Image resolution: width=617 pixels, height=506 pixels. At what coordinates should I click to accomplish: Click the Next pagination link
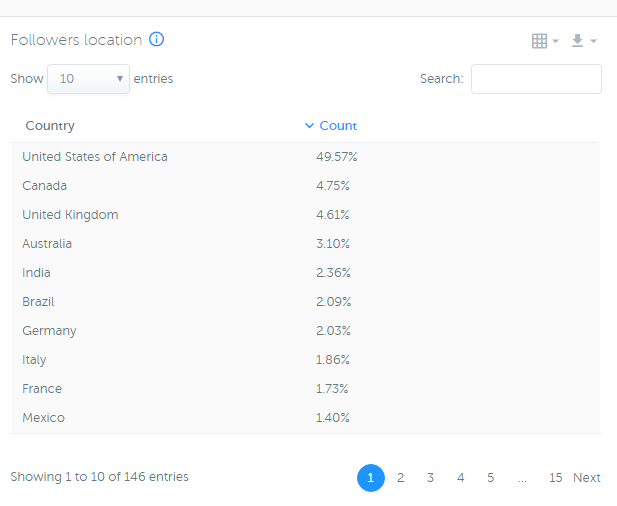point(587,478)
